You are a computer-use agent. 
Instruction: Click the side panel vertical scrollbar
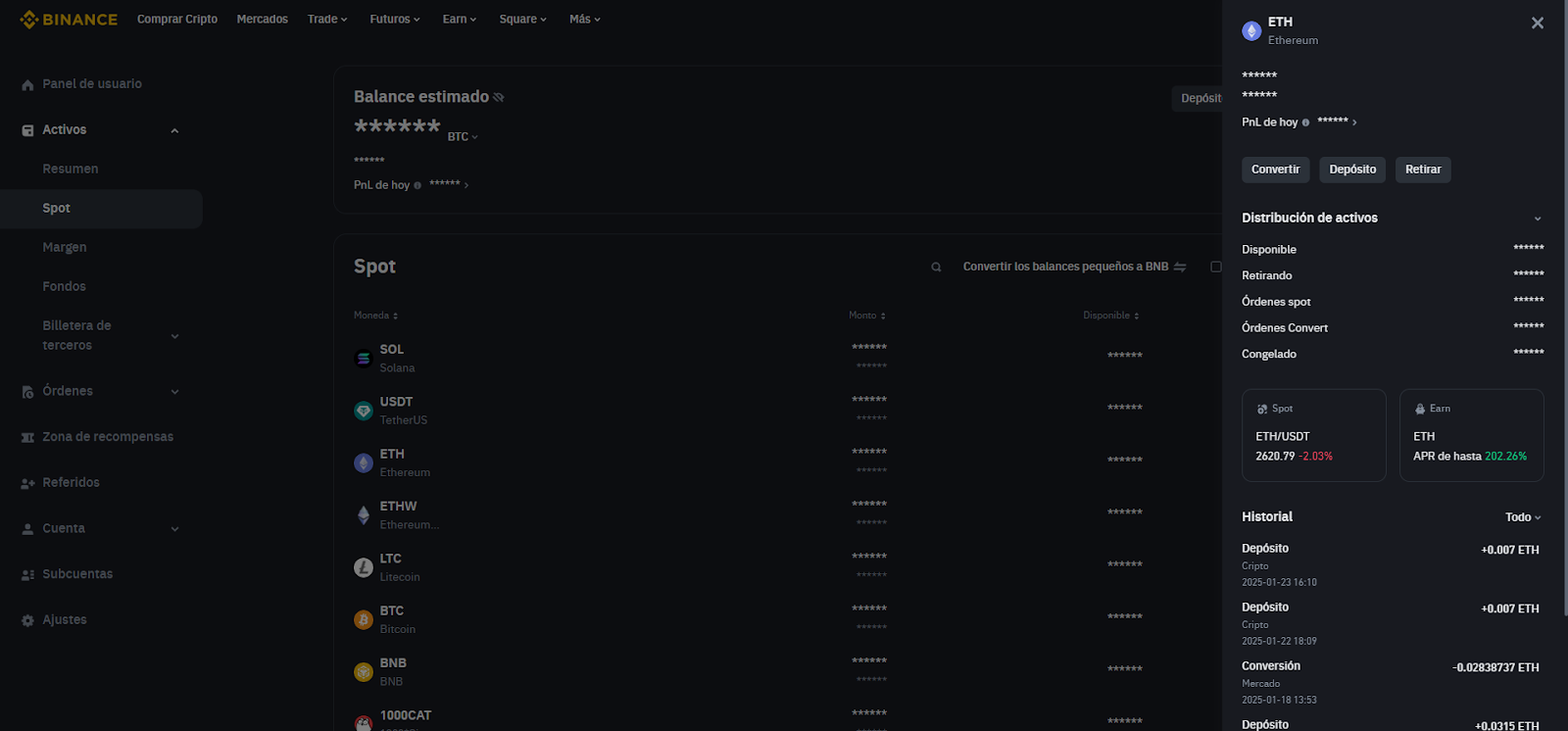point(1564,309)
